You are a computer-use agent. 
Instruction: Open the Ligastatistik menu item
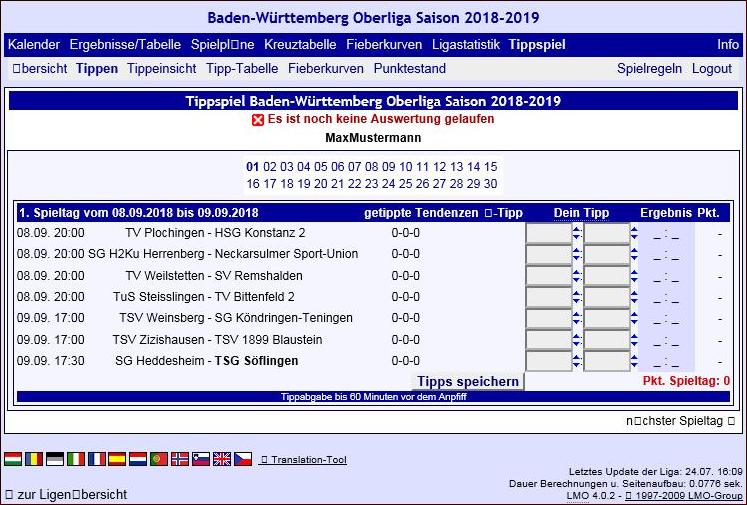(466, 45)
